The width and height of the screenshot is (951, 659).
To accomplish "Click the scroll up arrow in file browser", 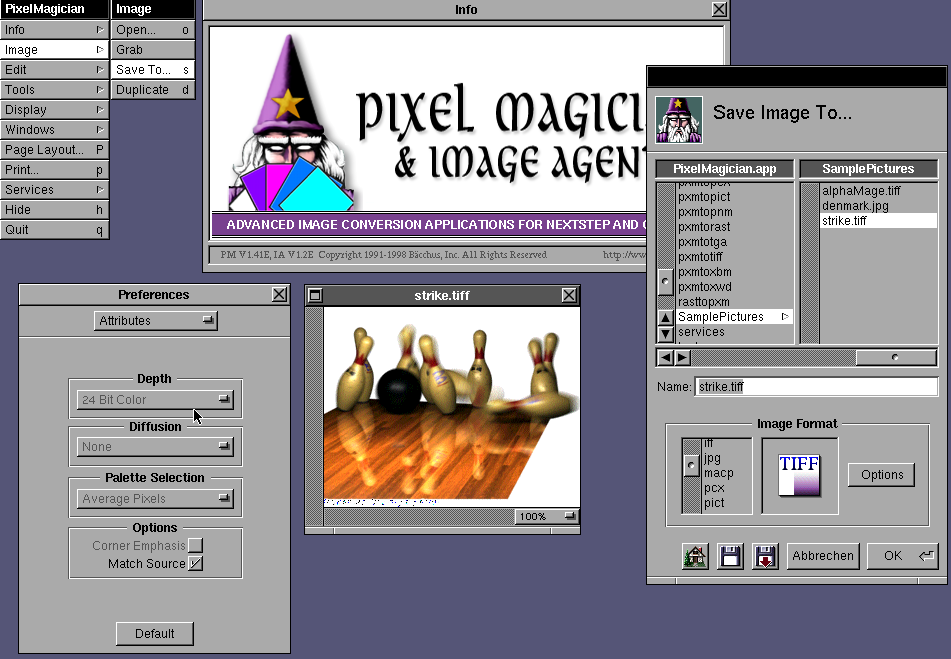I will coord(665,319).
